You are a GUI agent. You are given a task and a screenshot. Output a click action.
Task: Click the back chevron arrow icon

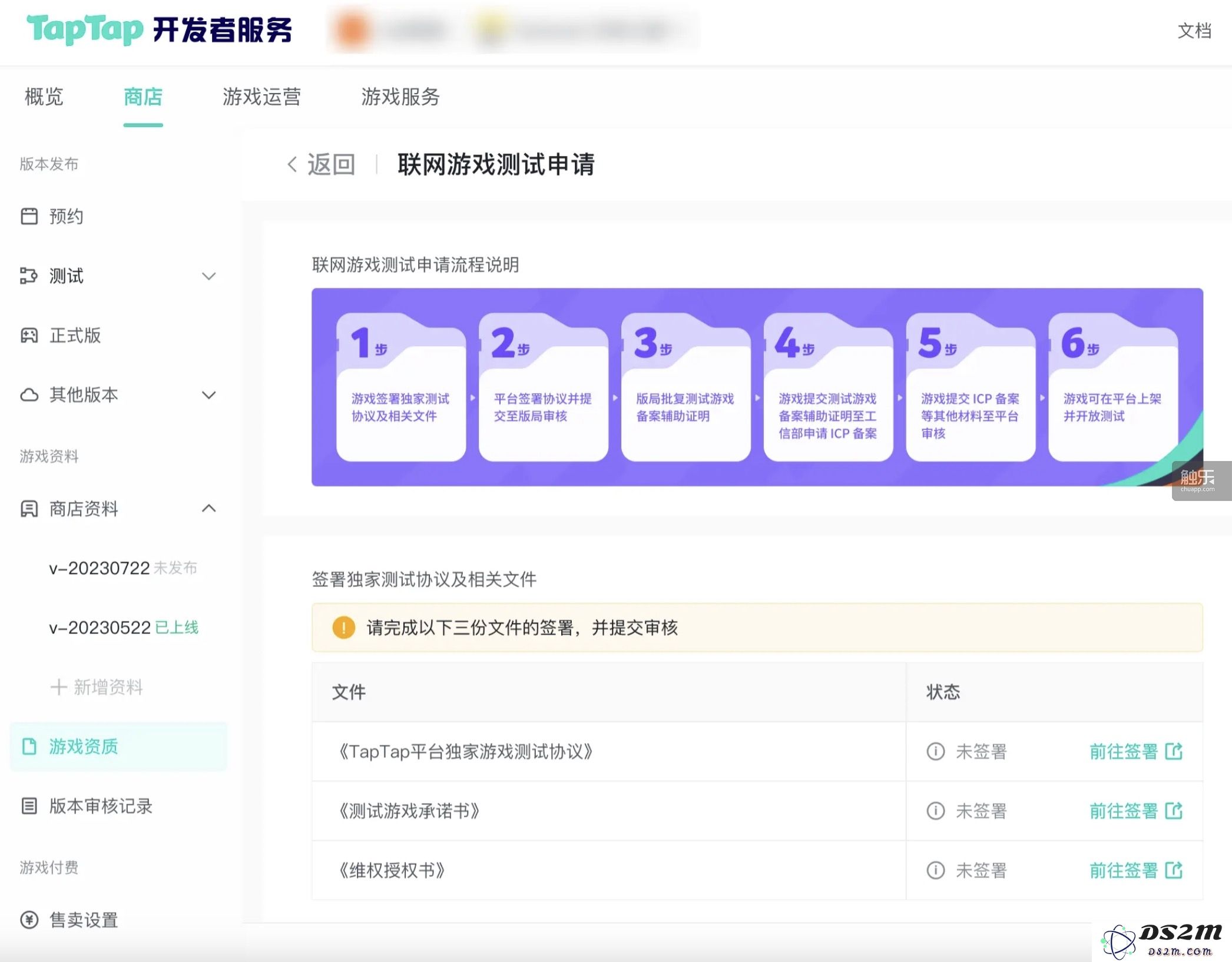292,164
